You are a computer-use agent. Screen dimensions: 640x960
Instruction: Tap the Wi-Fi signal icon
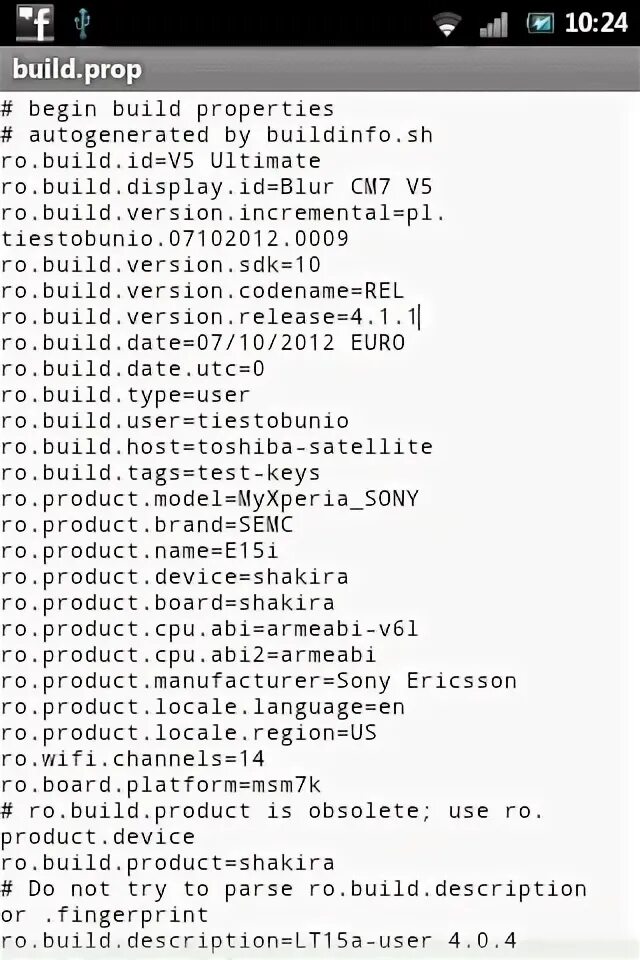pos(447,24)
